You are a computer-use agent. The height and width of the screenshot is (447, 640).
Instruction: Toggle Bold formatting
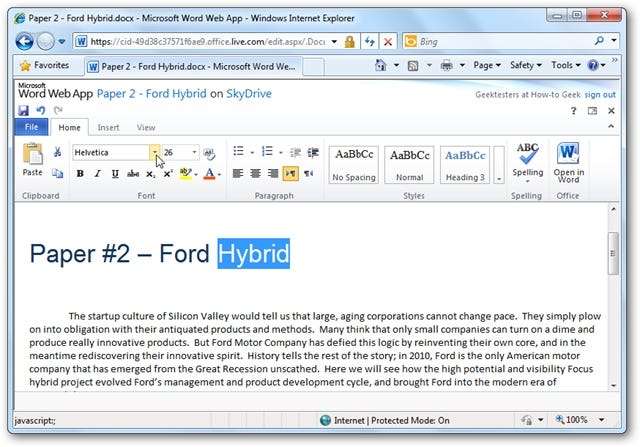pyautogui.click(x=80, y=174)
